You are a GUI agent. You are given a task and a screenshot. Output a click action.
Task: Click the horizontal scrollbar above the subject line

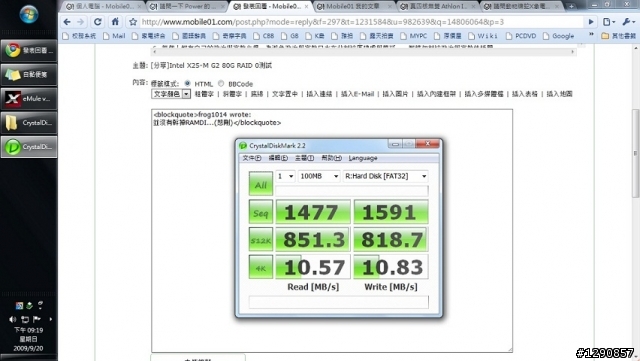[363, 52]
